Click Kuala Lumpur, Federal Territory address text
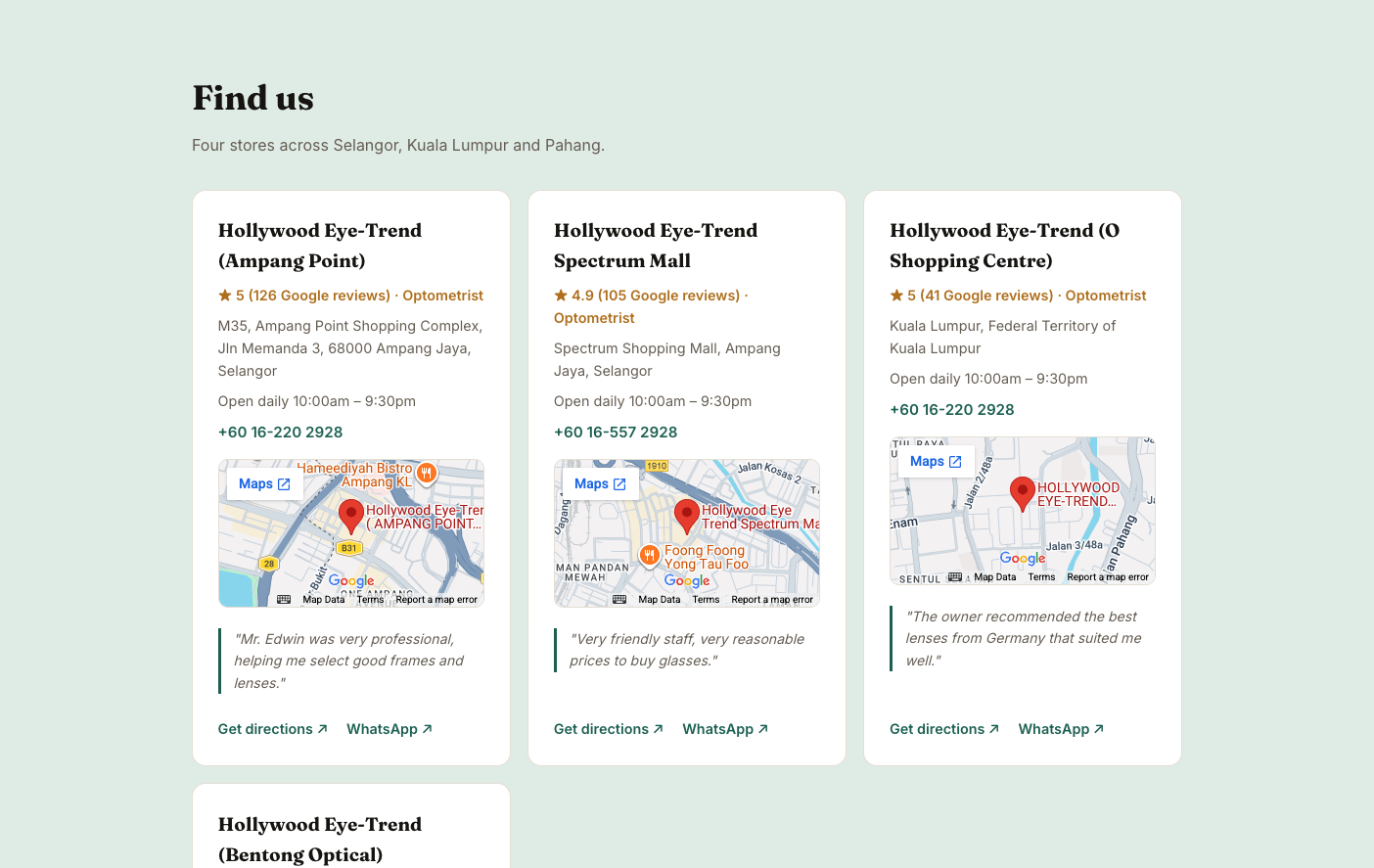 (x=1003, y=337)
